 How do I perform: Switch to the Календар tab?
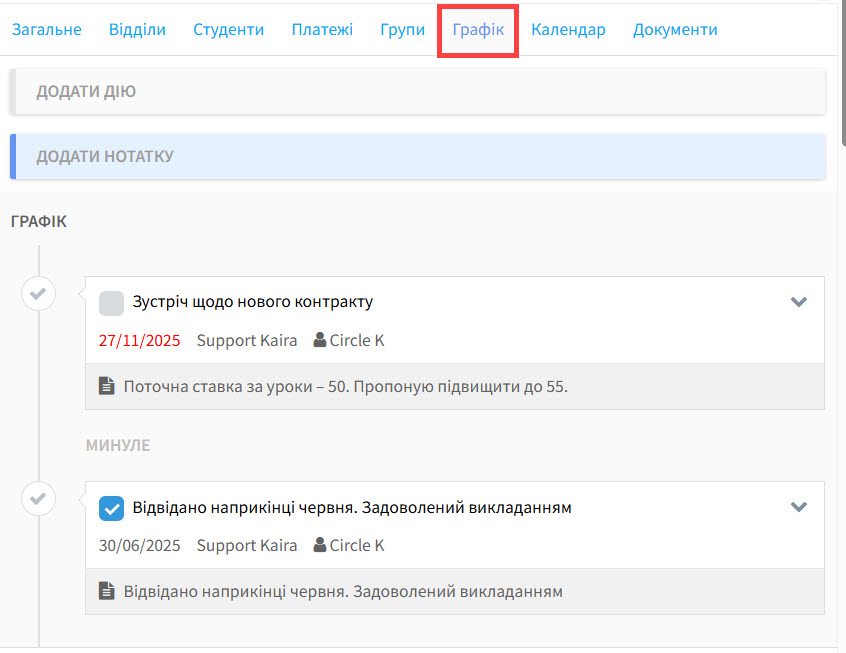[568, 30]
